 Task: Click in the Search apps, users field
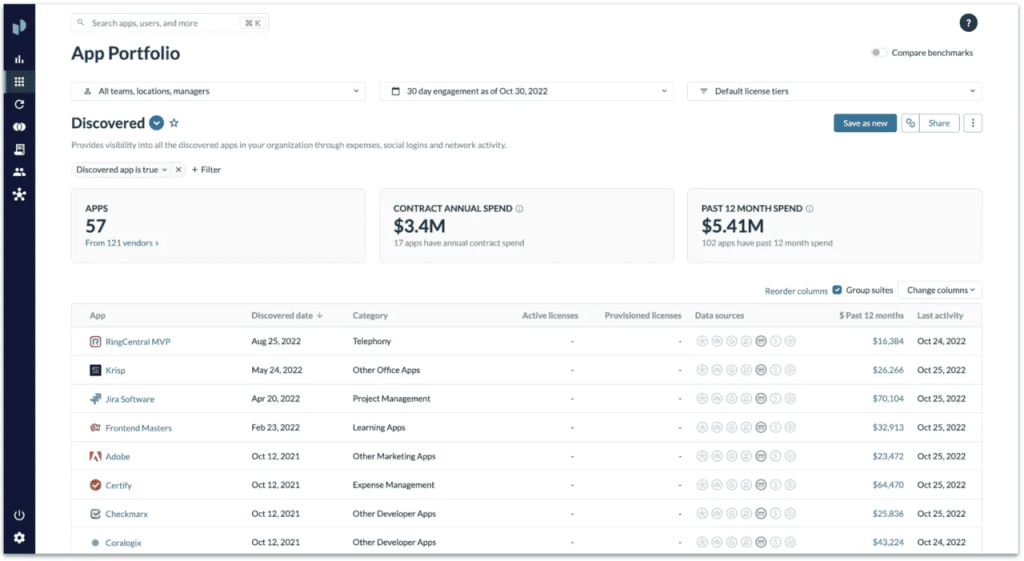[170, 23]
